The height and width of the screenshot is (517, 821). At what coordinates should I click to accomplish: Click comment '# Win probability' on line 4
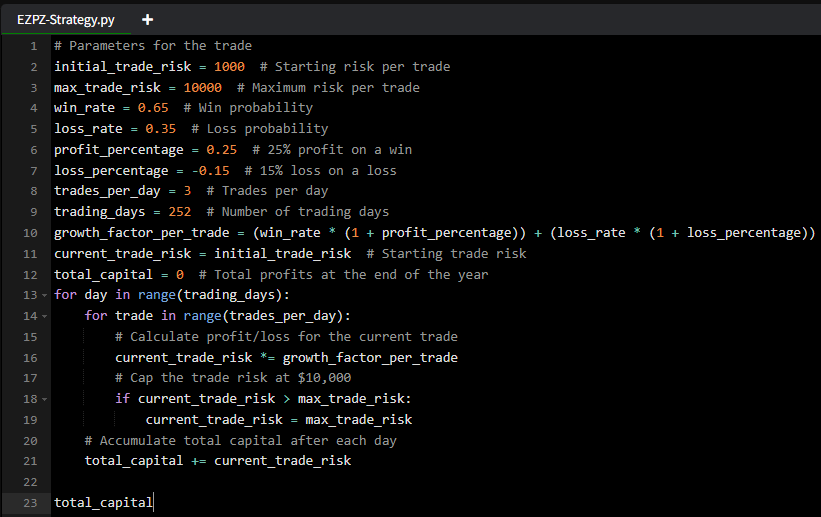pos(248,108)
